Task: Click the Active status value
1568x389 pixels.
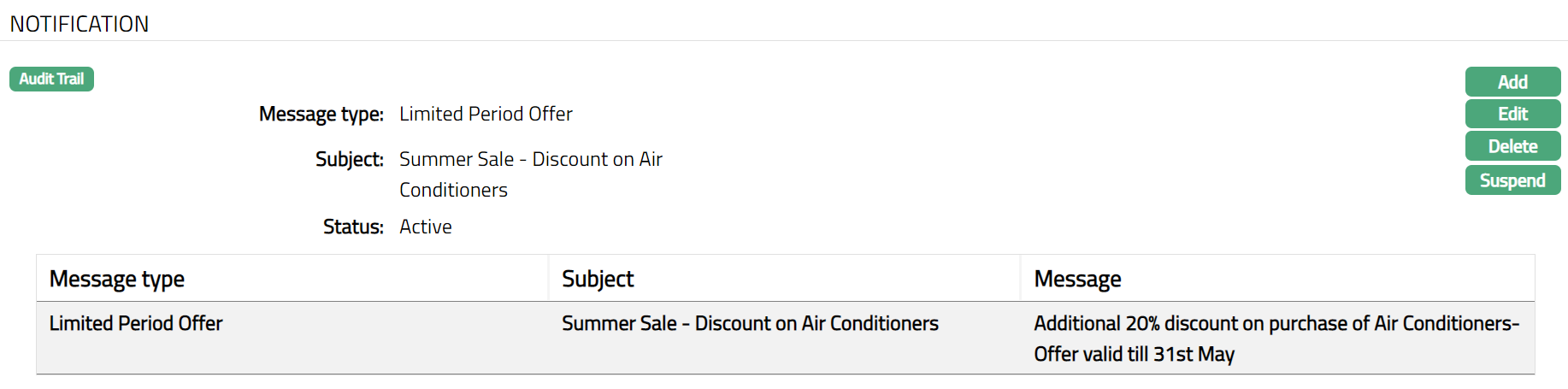Action: tap(426, 227)
